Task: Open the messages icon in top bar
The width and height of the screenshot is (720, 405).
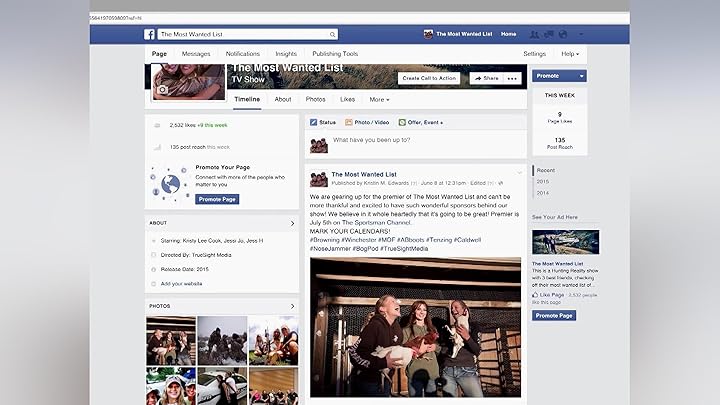Action: coord(549,34)
